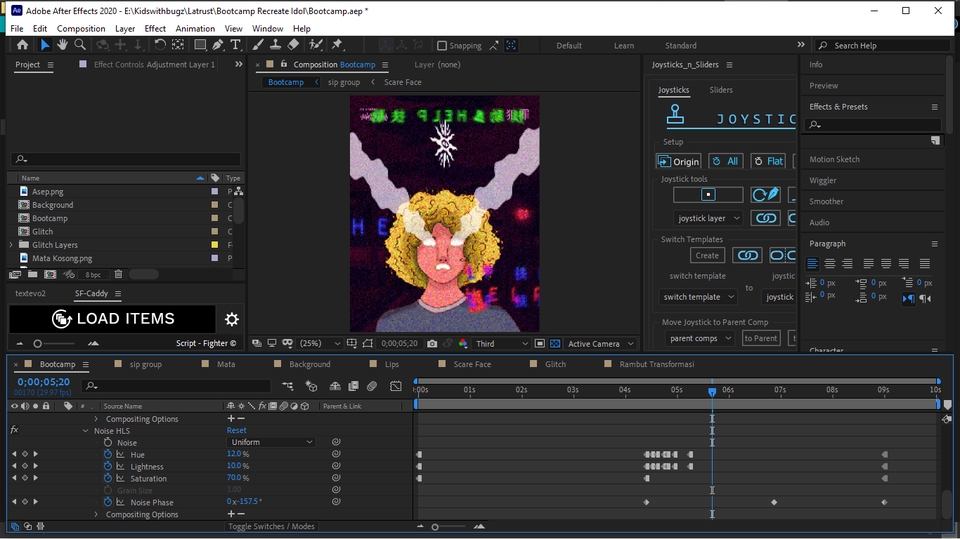Open the Animation menu
This screenshot has width=960, height=539.
195,28
